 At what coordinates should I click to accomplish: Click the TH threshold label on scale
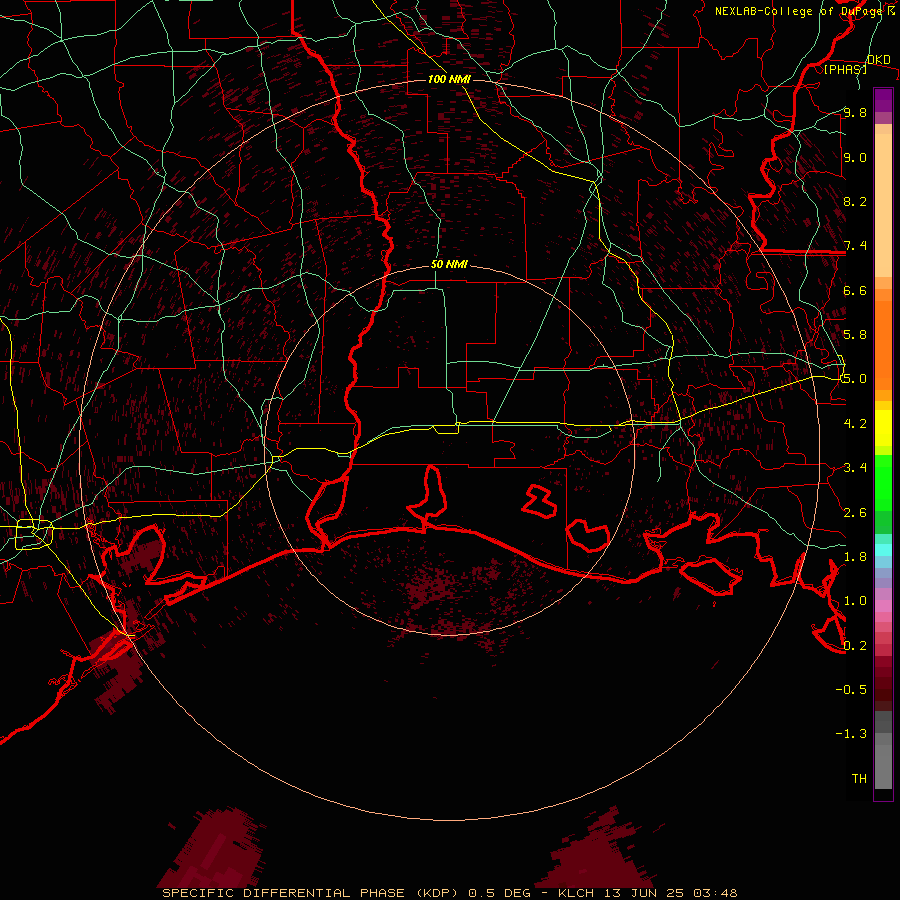tap(859, 778)
